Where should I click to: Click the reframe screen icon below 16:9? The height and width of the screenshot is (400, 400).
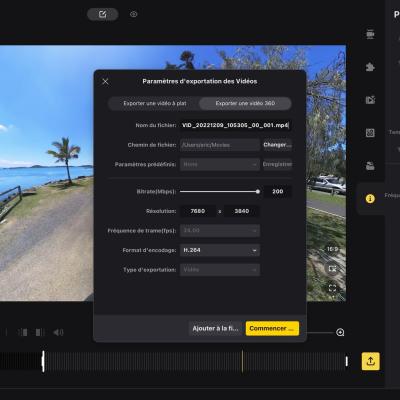click(x=332, y=269)
